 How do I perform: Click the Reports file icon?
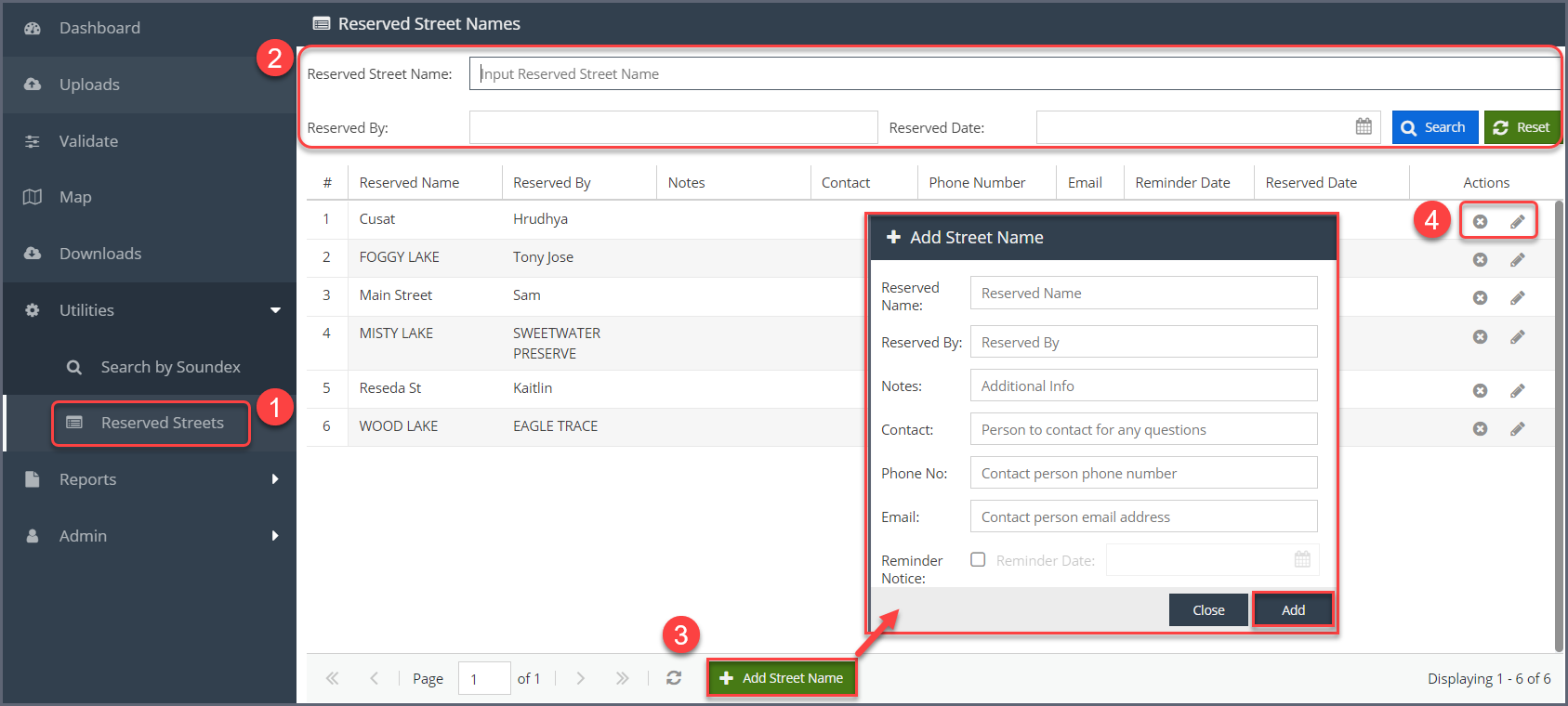[33, 479]
